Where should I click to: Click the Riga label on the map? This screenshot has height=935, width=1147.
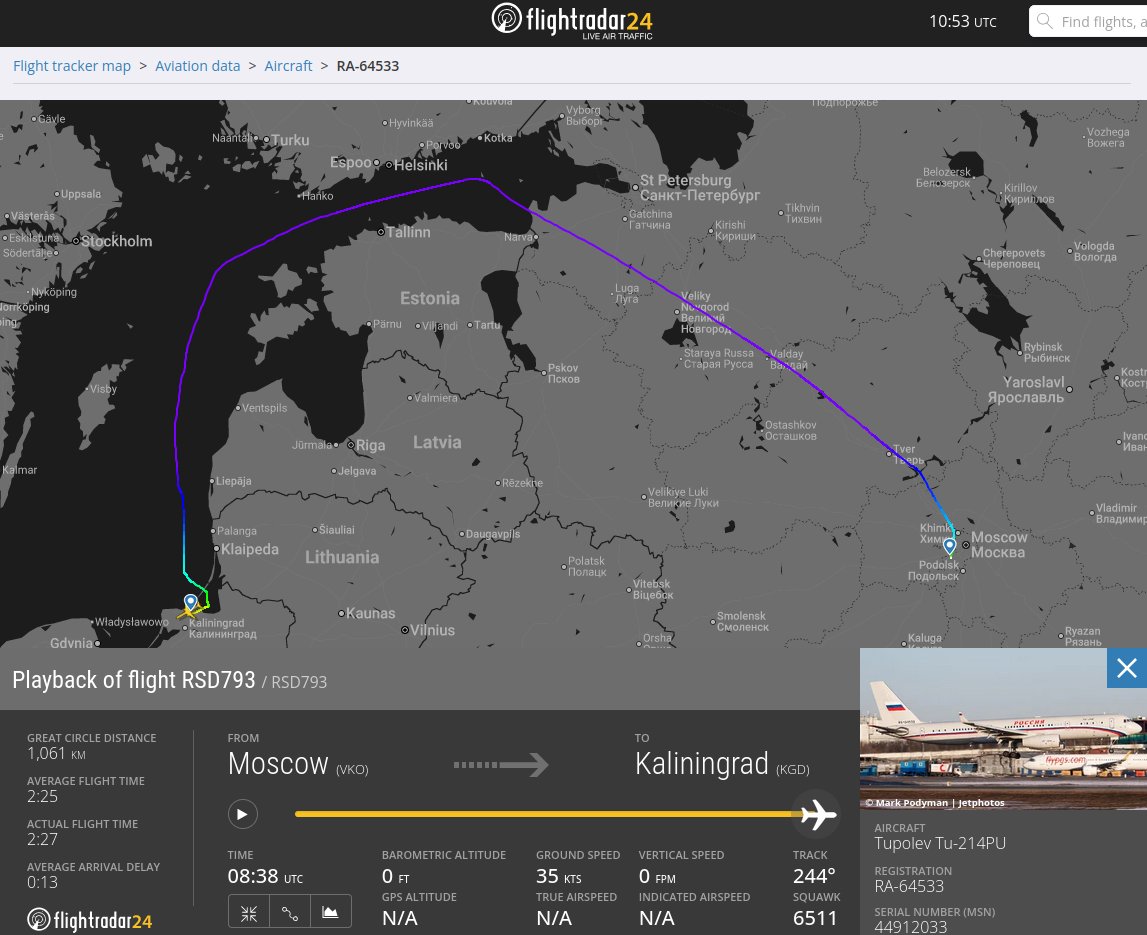click(x=370, y=445)
